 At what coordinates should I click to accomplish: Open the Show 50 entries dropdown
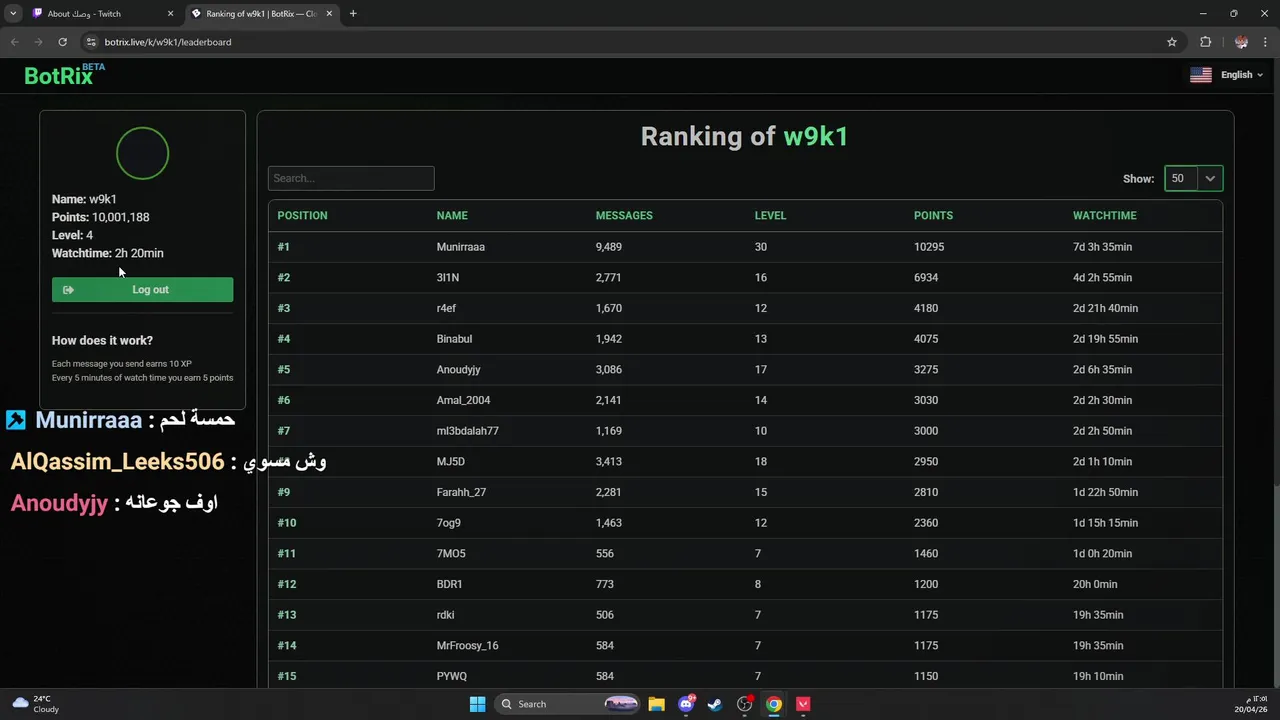1193,178
